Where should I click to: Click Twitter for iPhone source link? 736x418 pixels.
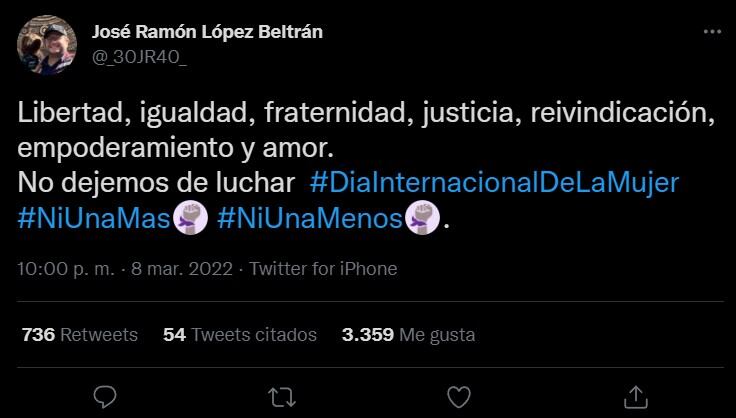click(x=323, y=269)
